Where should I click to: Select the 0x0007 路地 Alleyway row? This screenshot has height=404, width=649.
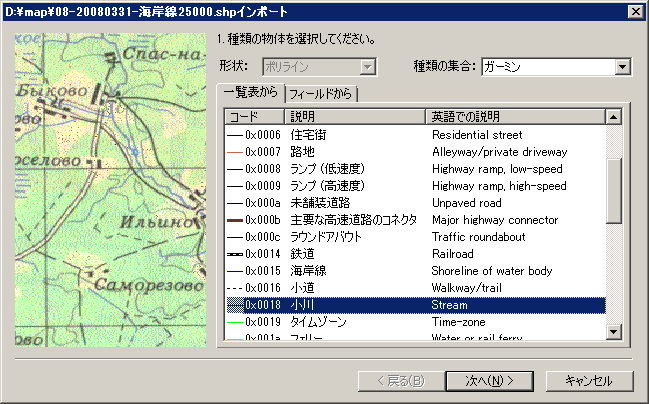416,152
